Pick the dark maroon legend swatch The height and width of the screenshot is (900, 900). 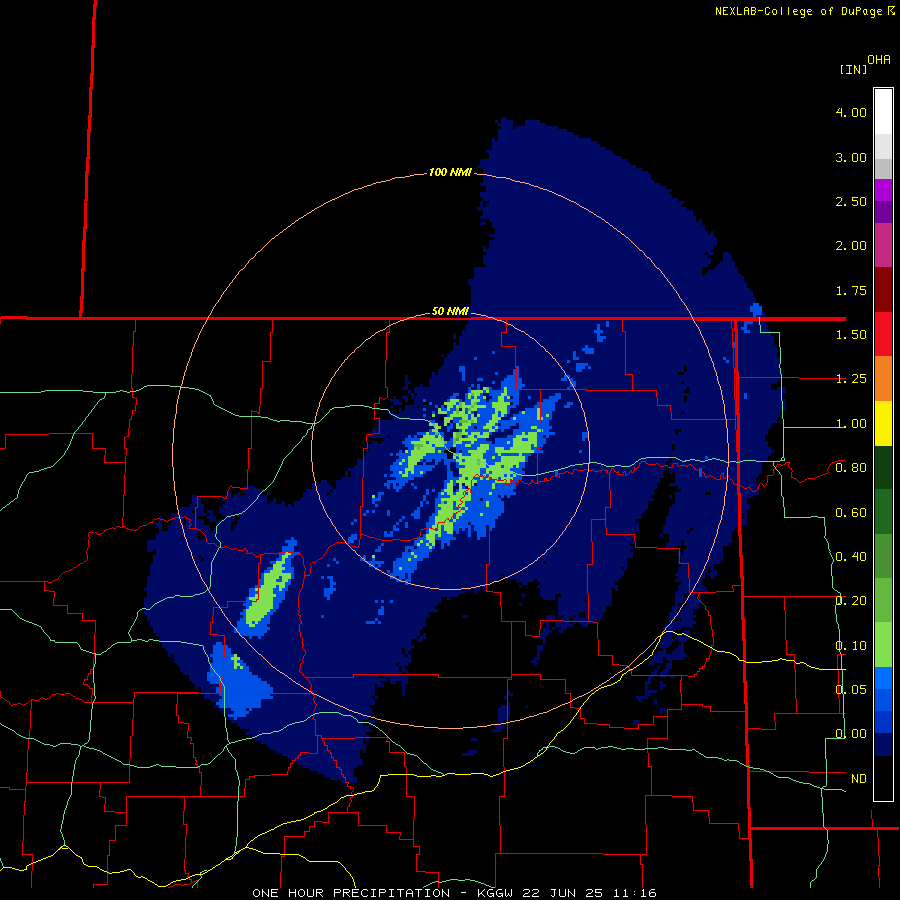tap(883, 290)
